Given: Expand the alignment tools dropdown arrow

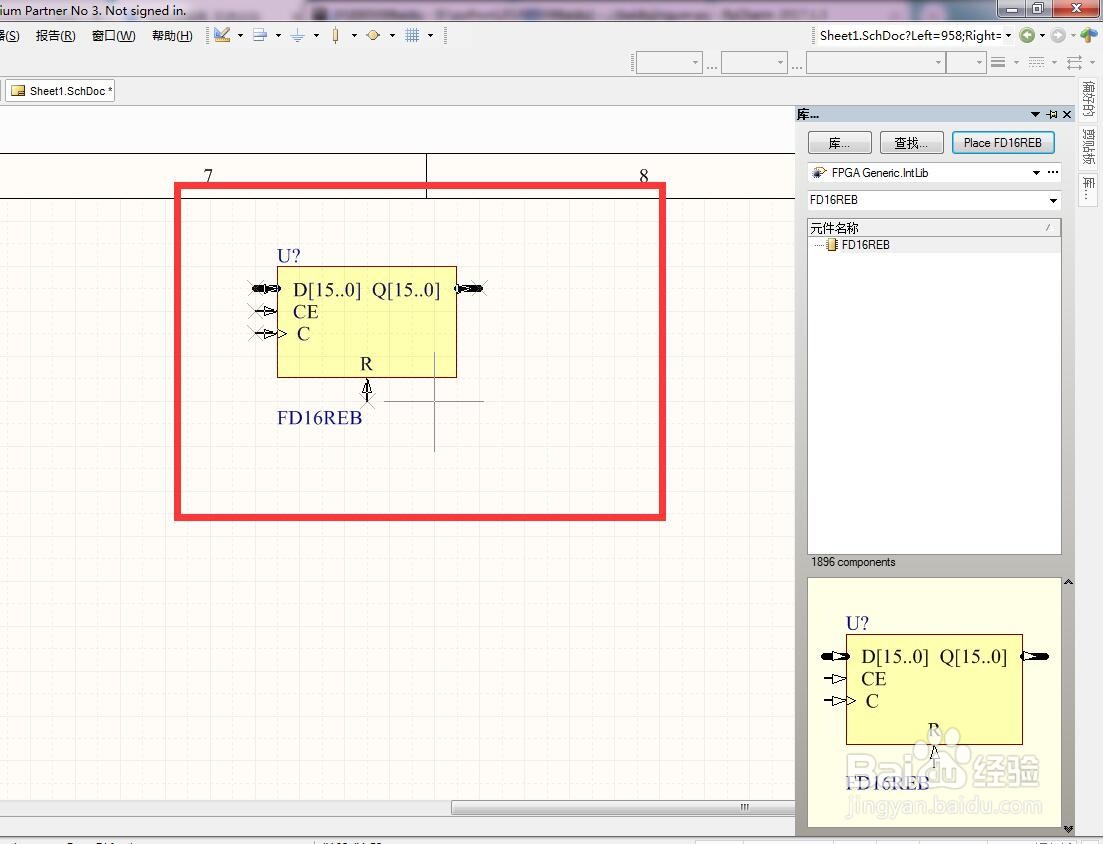Looking at the screenshot, I should [279, 35].
